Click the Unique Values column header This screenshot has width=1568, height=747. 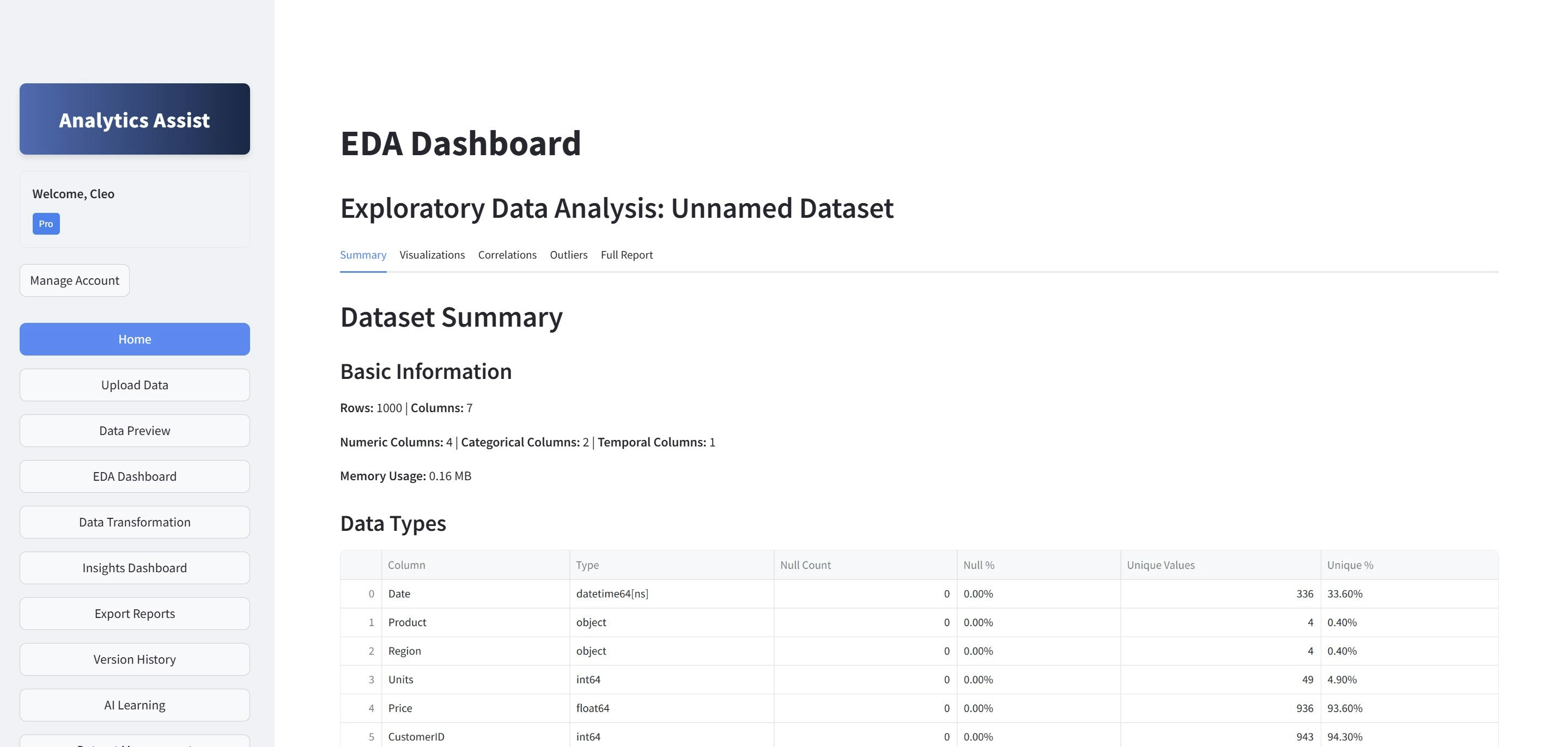(x=1160, y=565)
